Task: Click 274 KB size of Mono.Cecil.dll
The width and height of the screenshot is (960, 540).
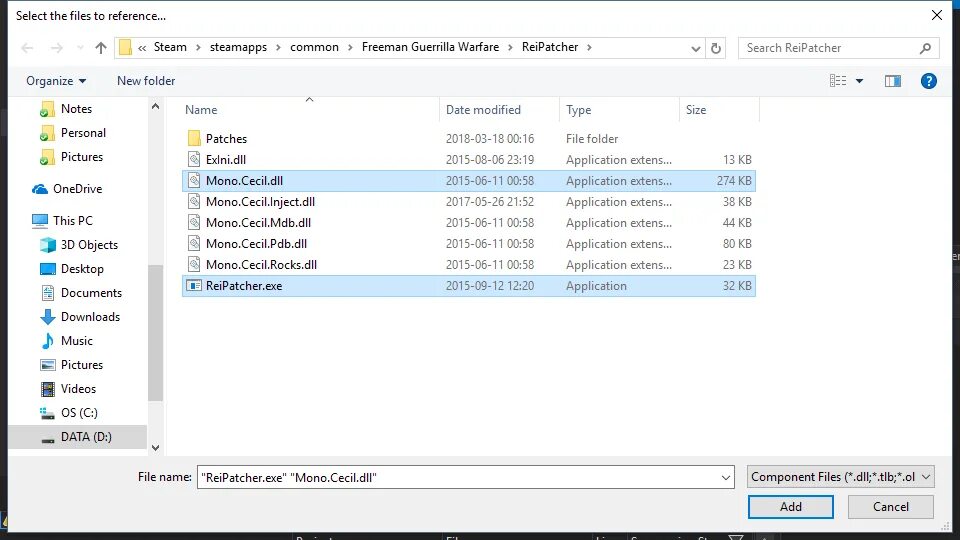Action: (733, 181)
